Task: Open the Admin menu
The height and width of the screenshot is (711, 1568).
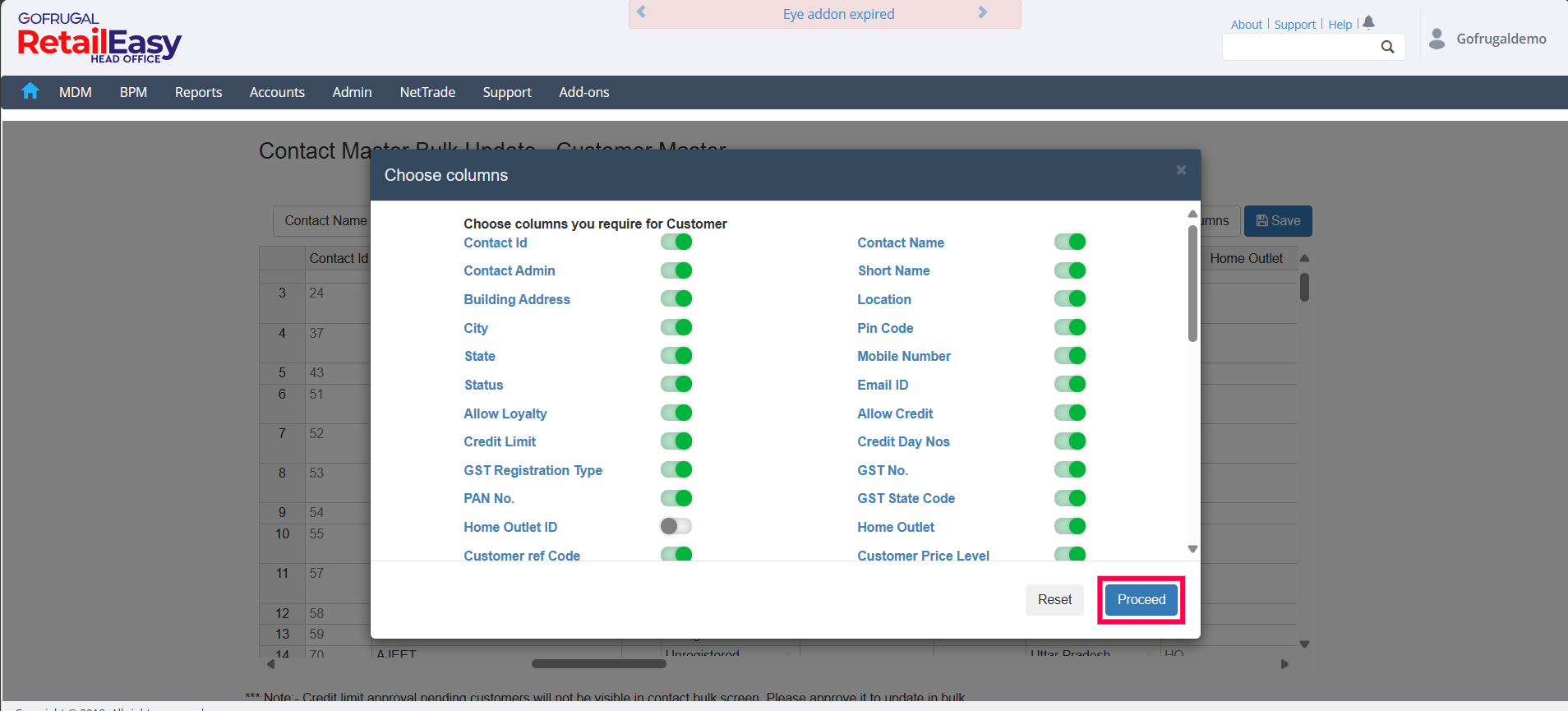Action: click(353, 92)
